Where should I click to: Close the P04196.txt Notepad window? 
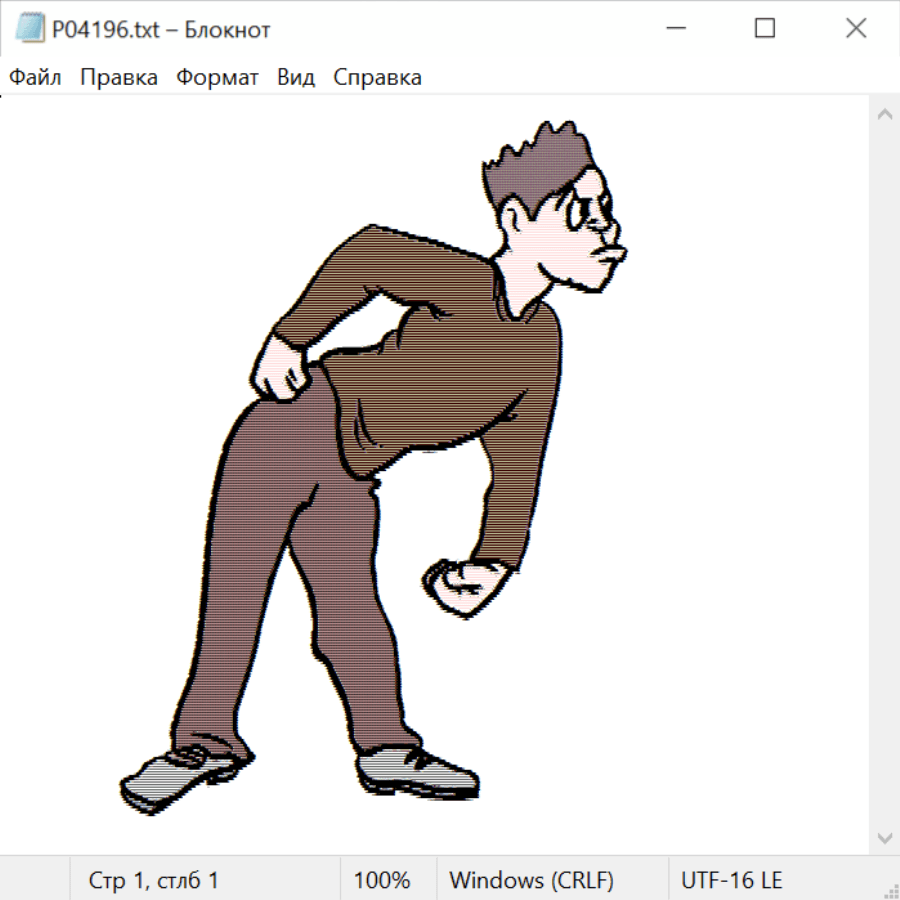pos(855,29)
